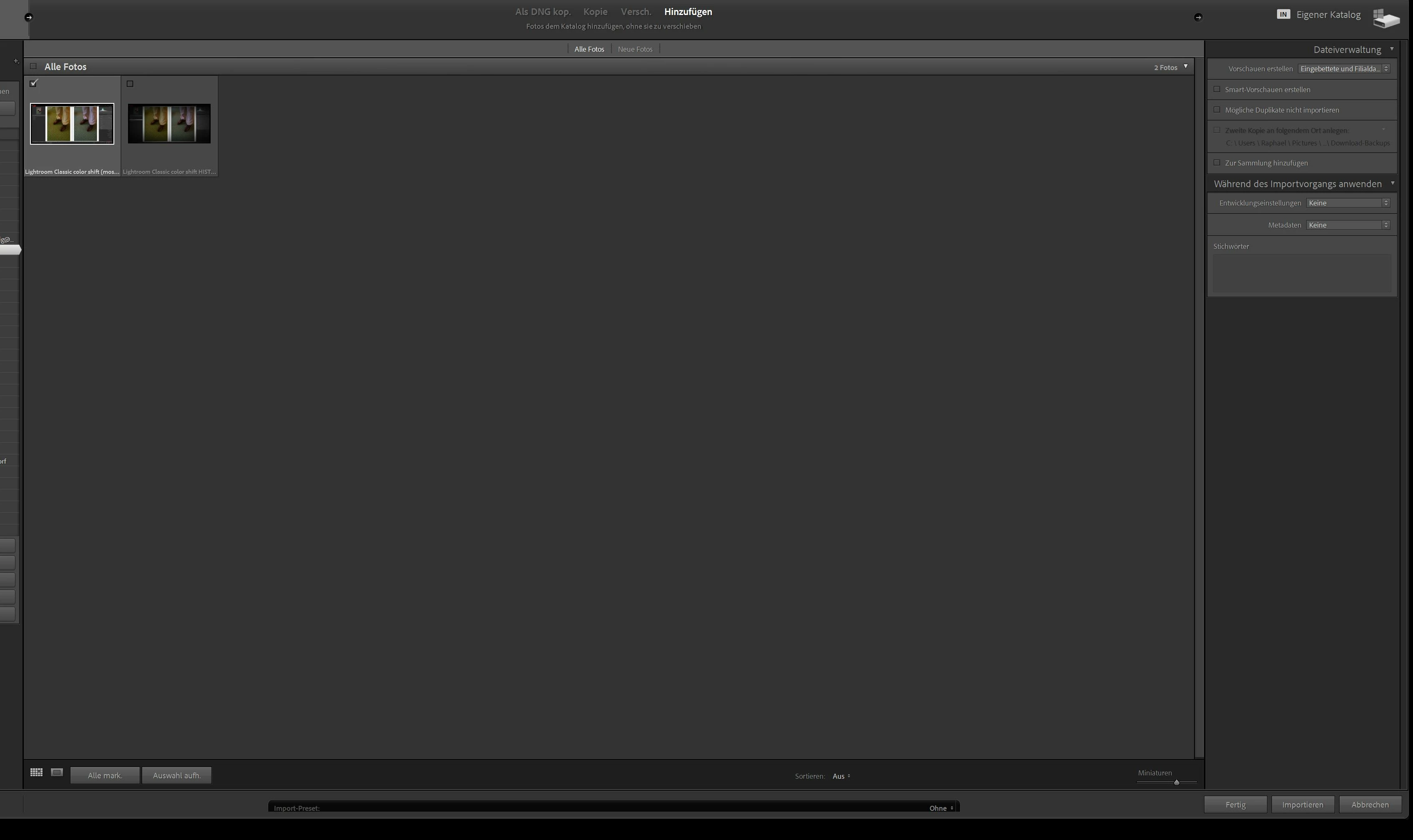Select the Kopie import mode
This screenshot has height=840, width=1413.
click(x=595, y=12)
